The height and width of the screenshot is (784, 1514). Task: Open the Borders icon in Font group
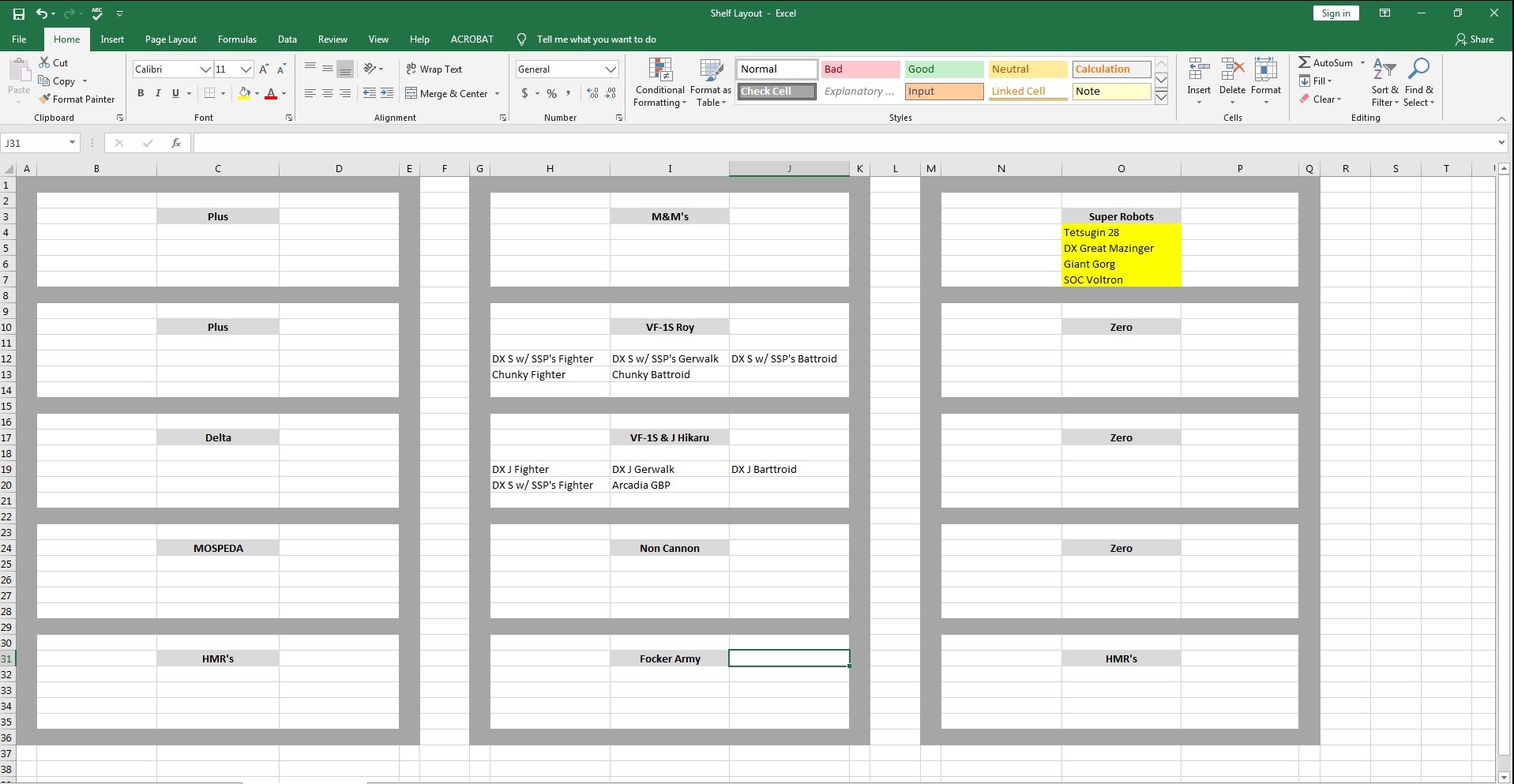(209, 93)
